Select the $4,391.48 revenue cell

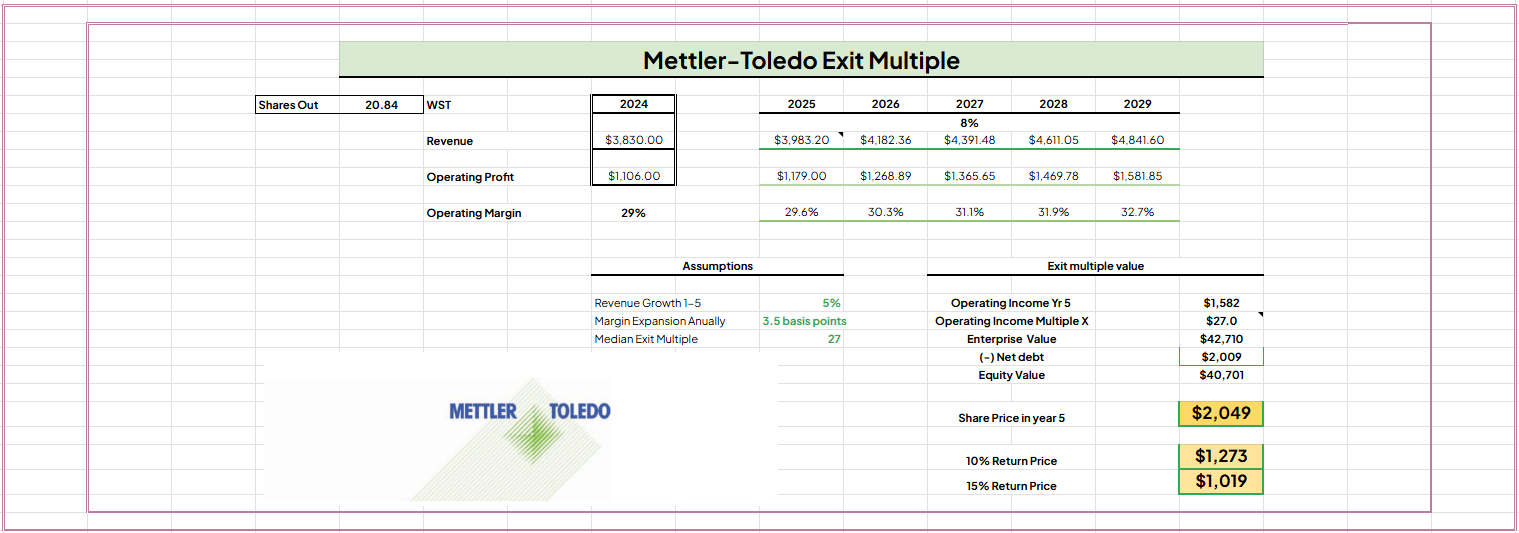click(x=969, y=140)
